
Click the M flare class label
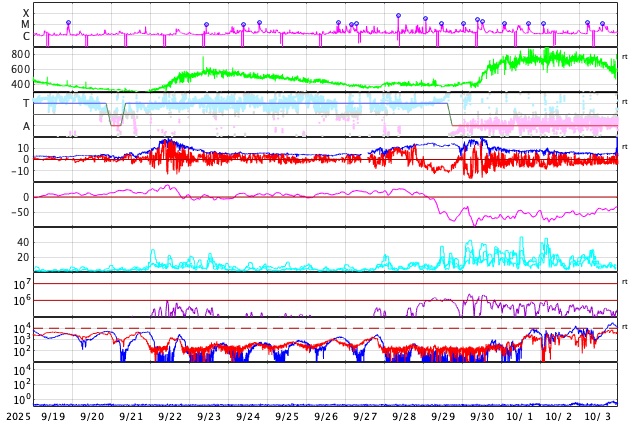[x=26, y=24]
